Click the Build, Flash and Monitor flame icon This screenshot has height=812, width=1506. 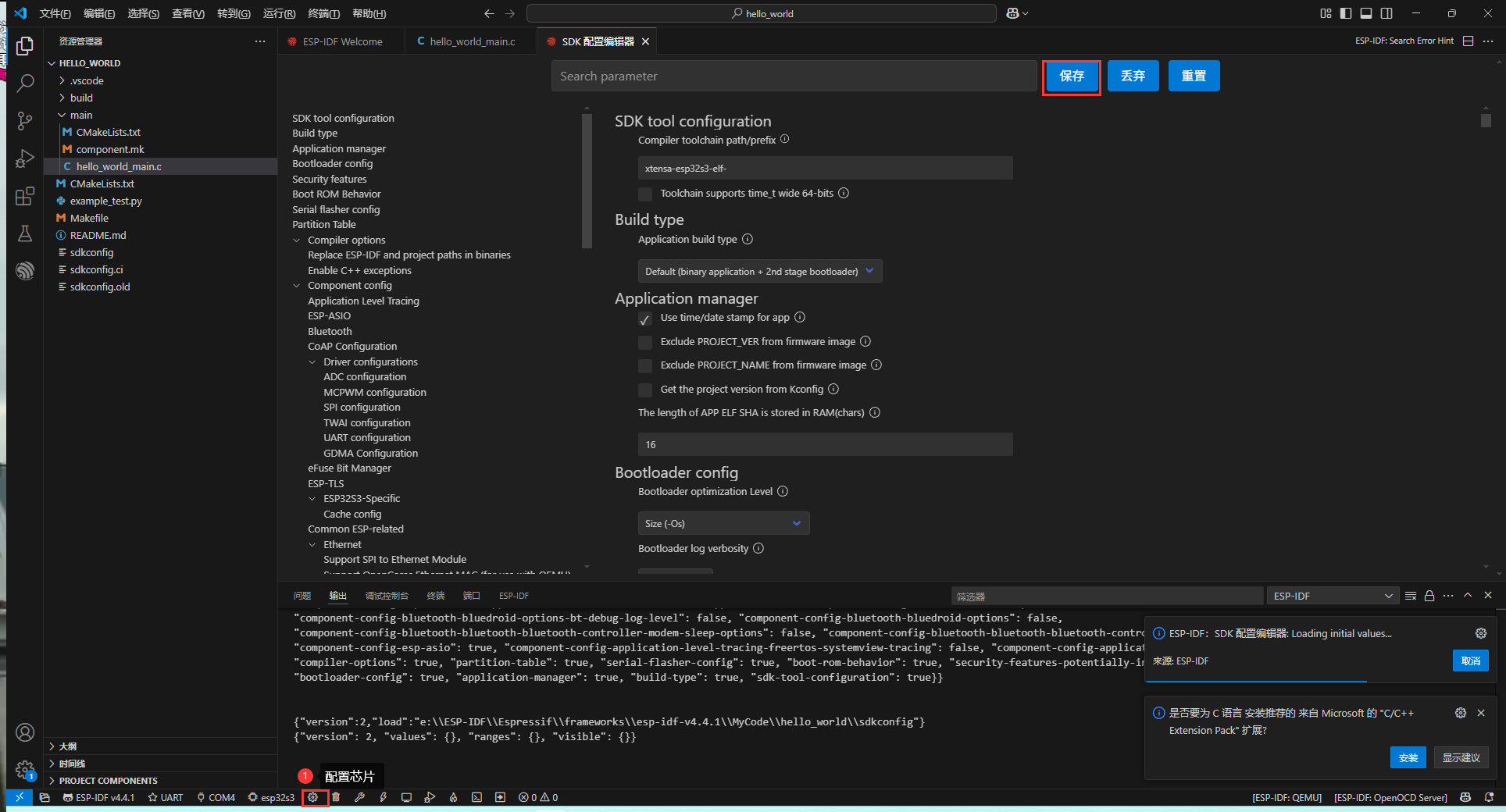coord(453,797)
